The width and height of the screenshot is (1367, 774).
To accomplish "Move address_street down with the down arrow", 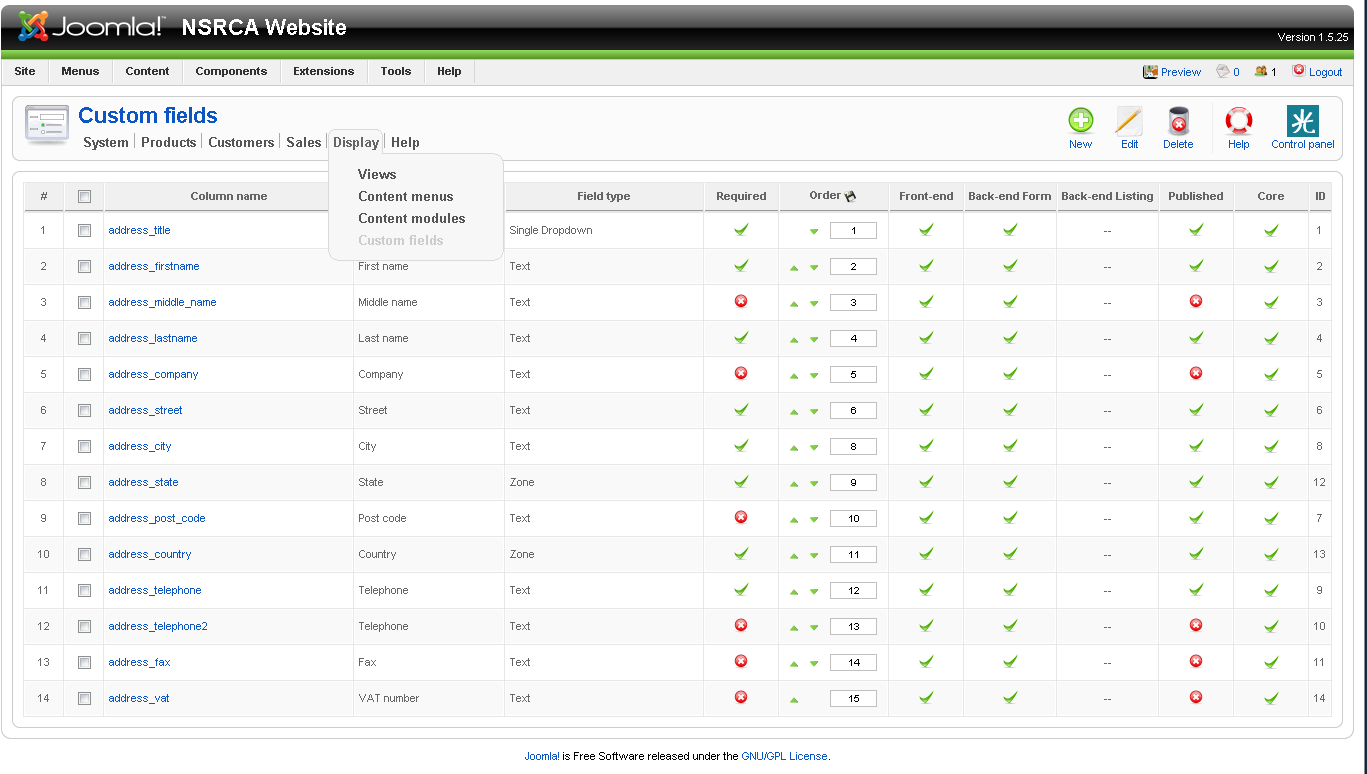I will tap(814, 412).
